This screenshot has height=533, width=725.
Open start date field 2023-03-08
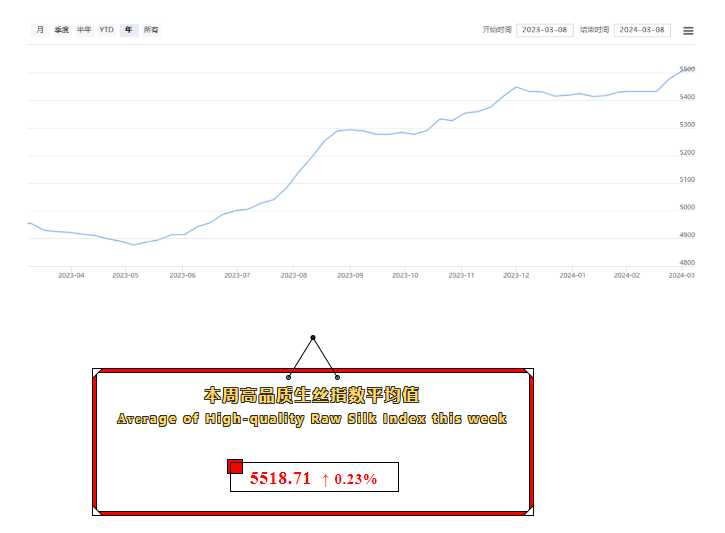pyautogui.click(x=544, y=30)
